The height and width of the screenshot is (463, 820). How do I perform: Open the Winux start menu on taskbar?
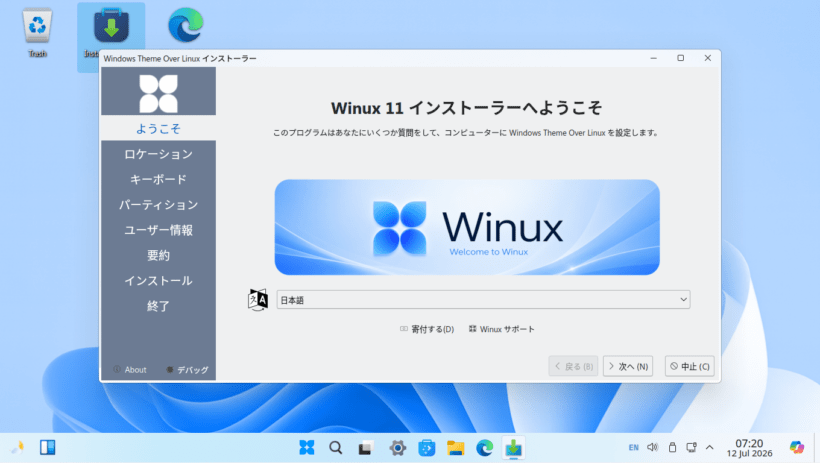(x=307, y=448)
